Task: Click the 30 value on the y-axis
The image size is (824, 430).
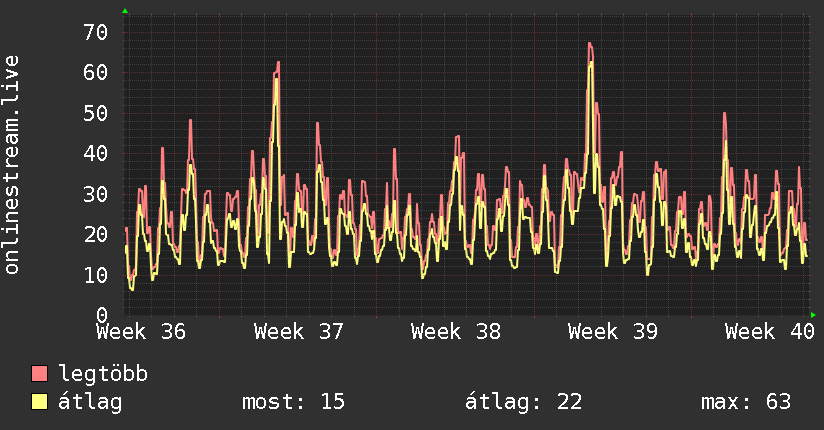Action: tap(96, 194)
